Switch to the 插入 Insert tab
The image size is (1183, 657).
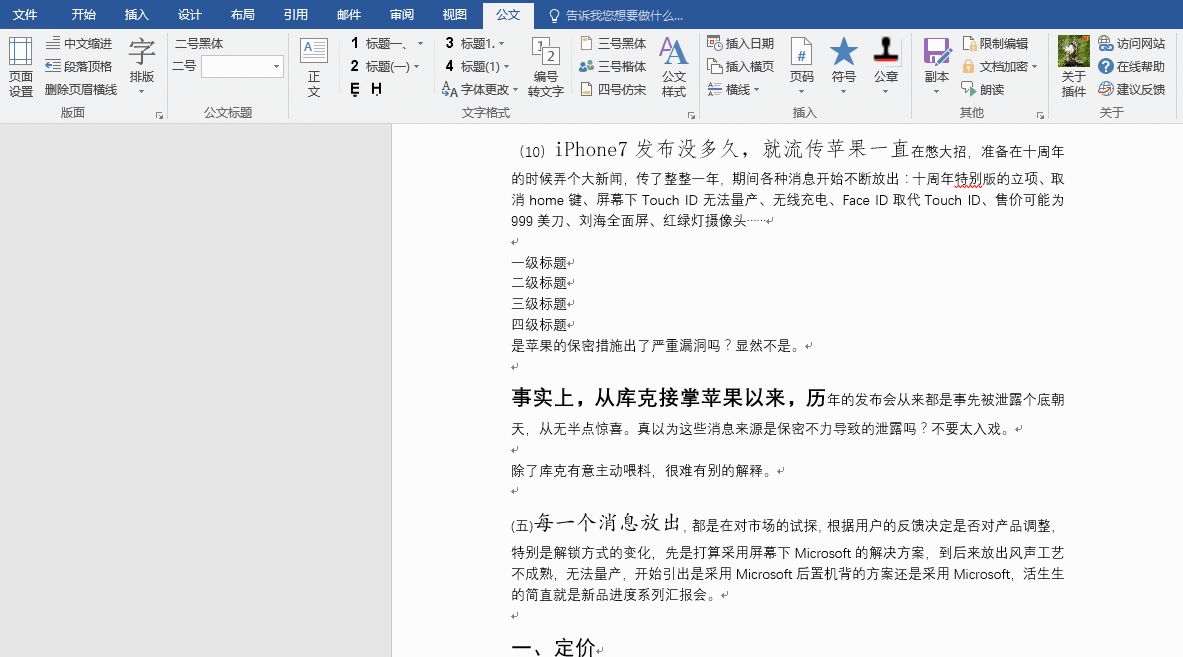point(137,14)
